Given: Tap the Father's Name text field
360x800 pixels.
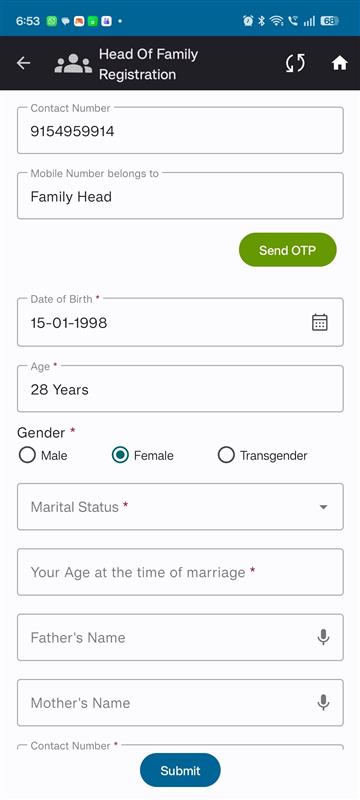Looking at the screenshot, I should click(180, 637).
